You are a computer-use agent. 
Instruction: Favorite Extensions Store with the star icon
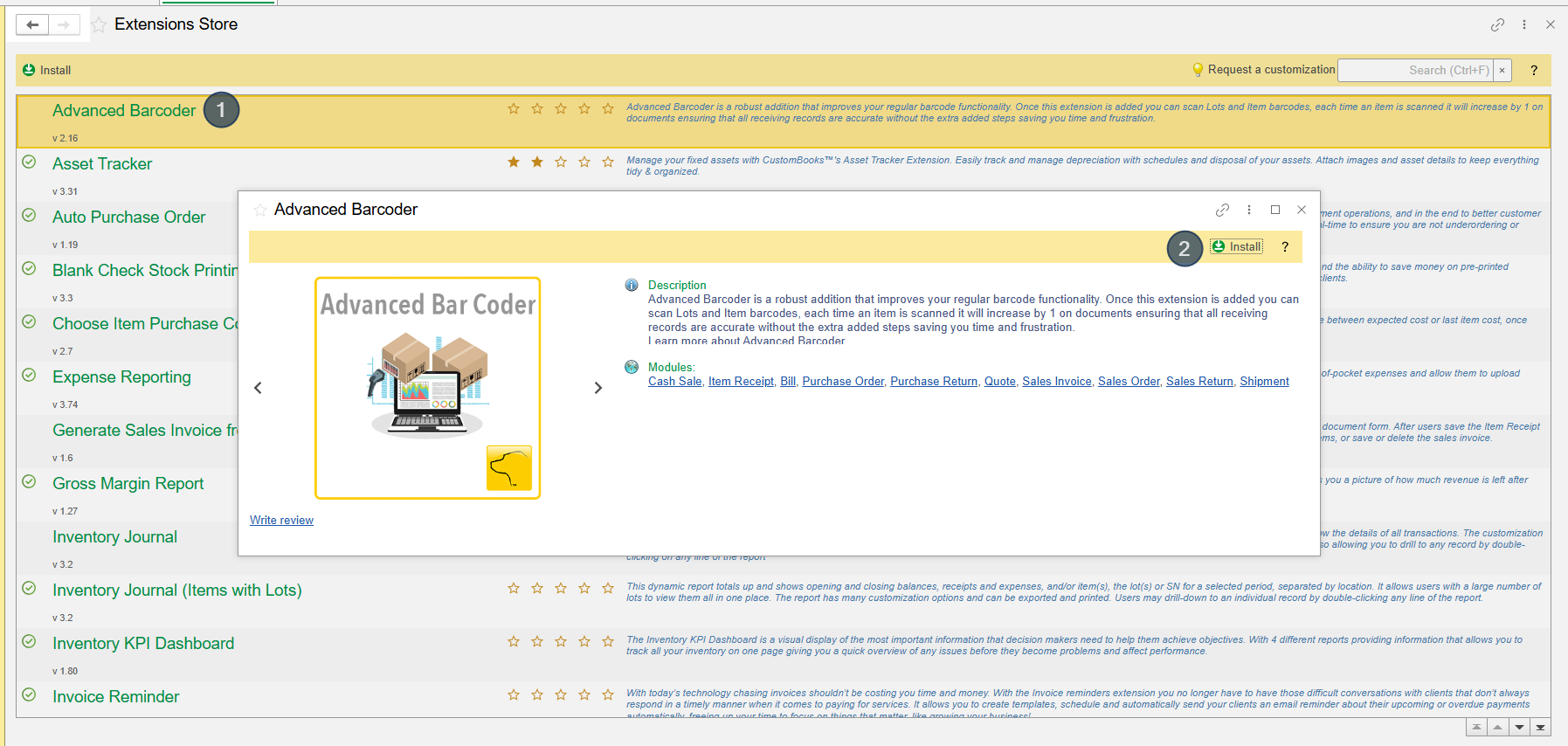99,24
